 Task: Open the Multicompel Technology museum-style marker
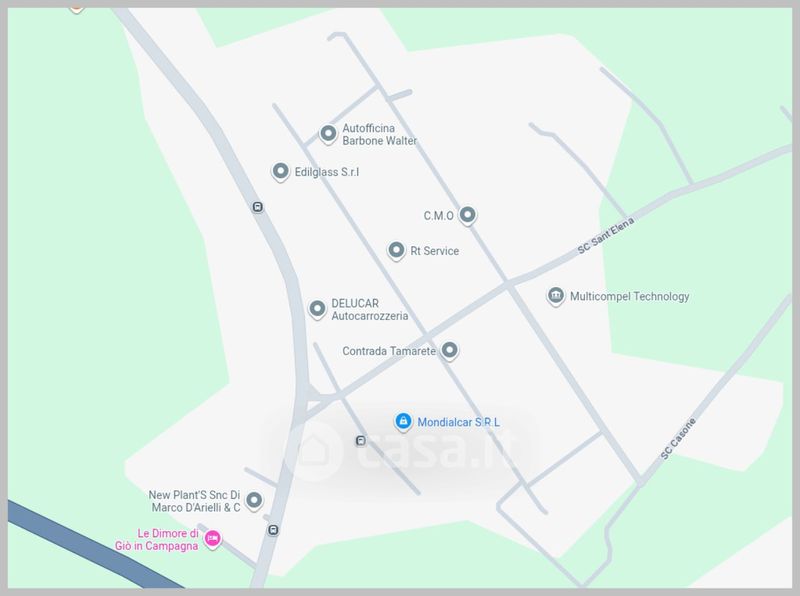pos(556,296)
